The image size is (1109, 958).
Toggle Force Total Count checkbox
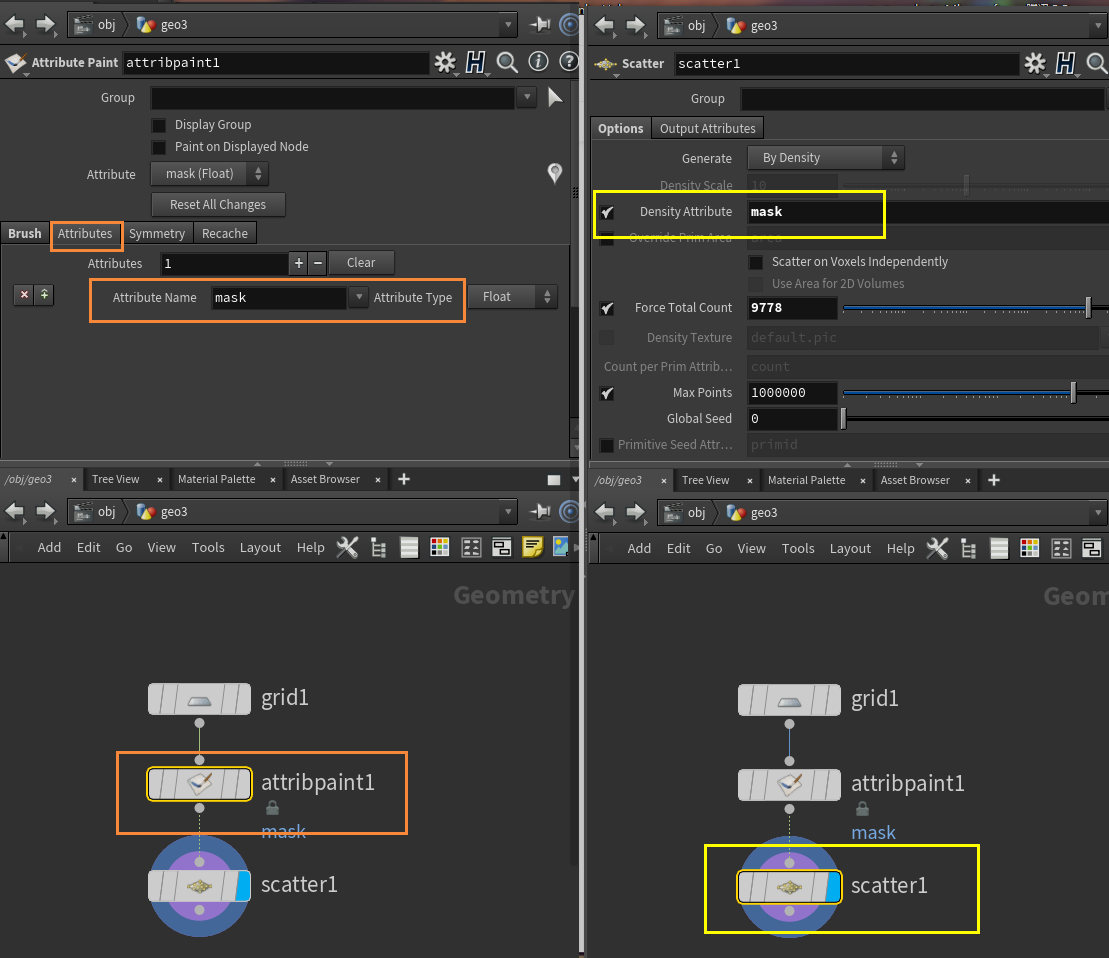pyautogui.click(x=607, y=308)
